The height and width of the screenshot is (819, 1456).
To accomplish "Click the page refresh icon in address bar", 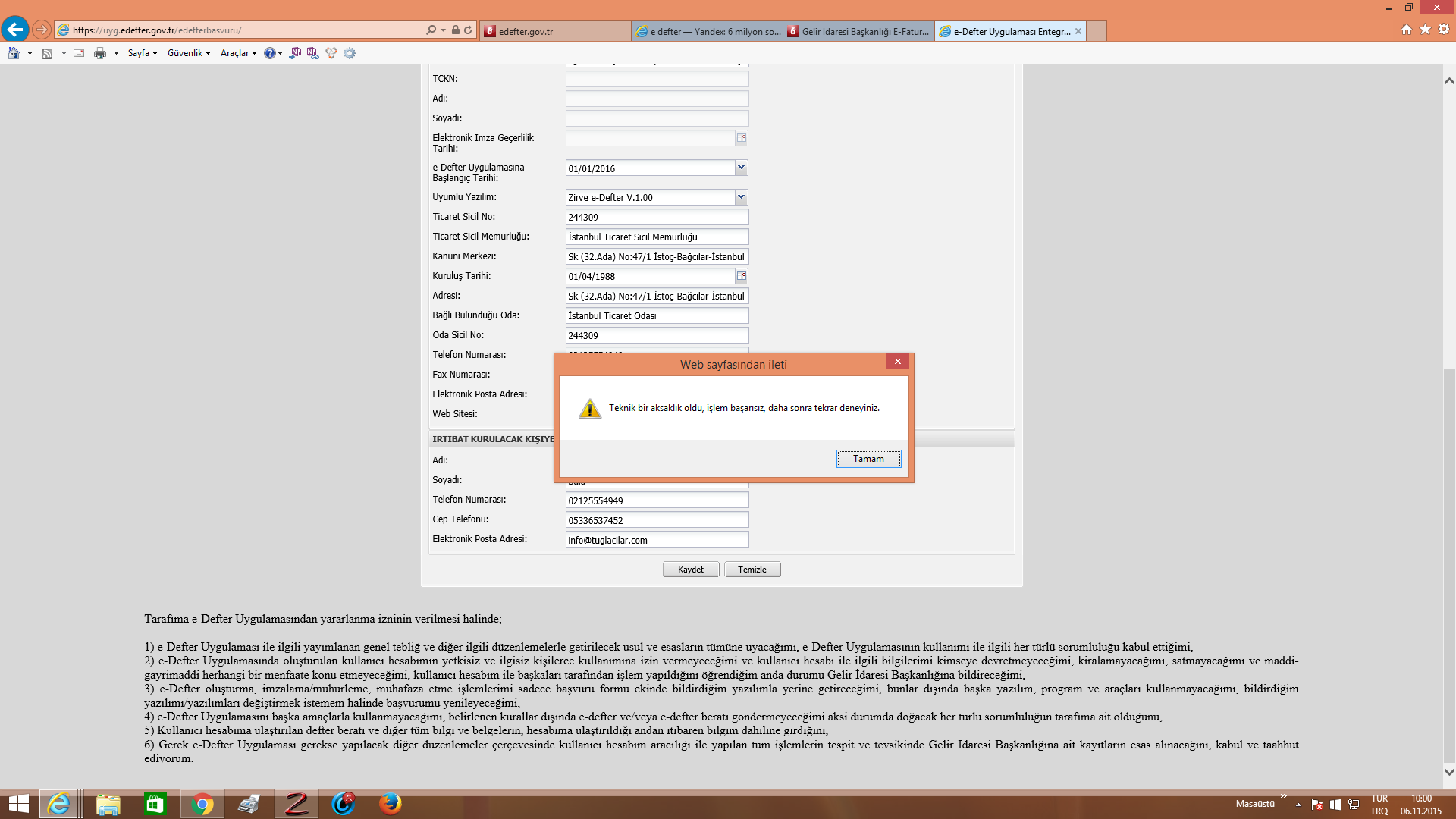I will (x=468, y=30).
